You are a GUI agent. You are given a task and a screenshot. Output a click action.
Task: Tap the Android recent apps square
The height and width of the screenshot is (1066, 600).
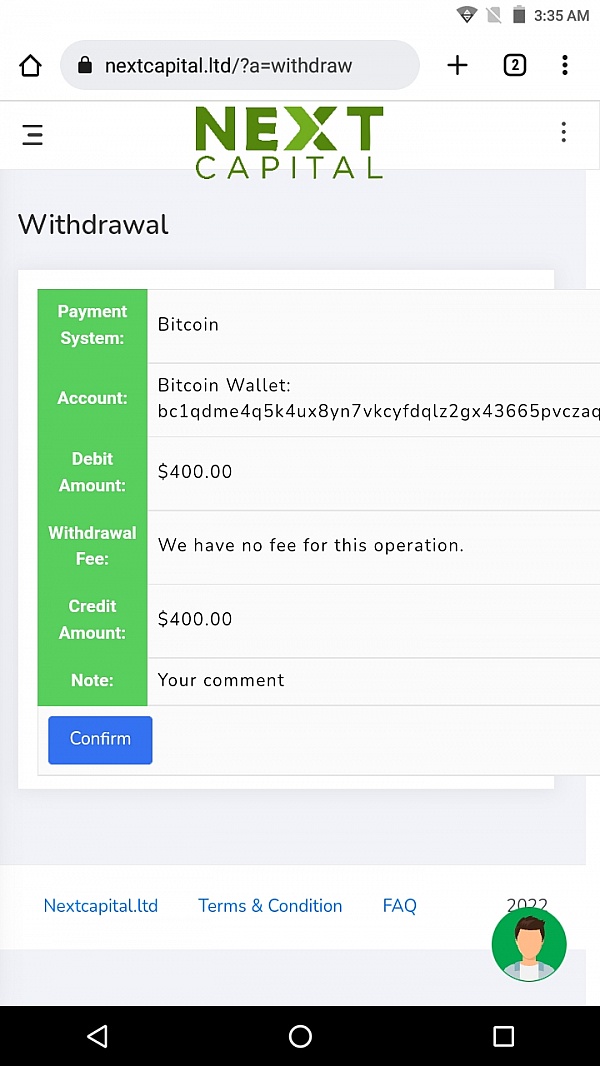tap(503, 1035)
